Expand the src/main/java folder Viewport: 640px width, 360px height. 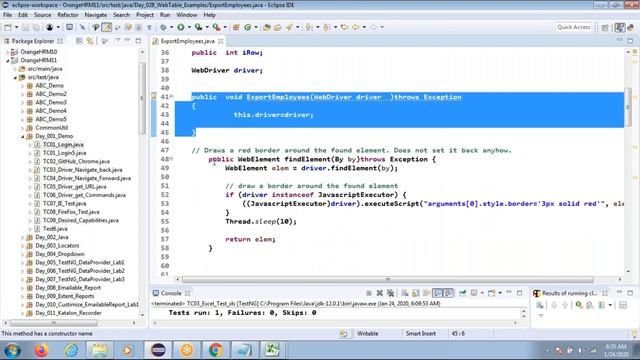coord(15,69)
